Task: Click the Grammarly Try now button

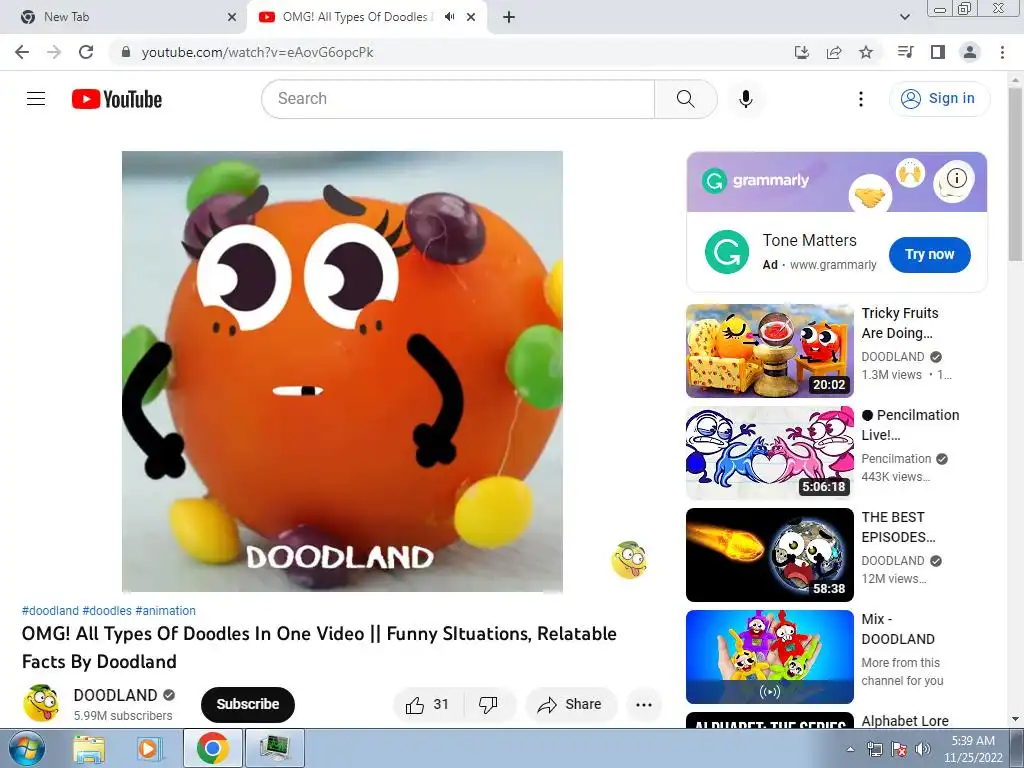Action: click(929, 255)
